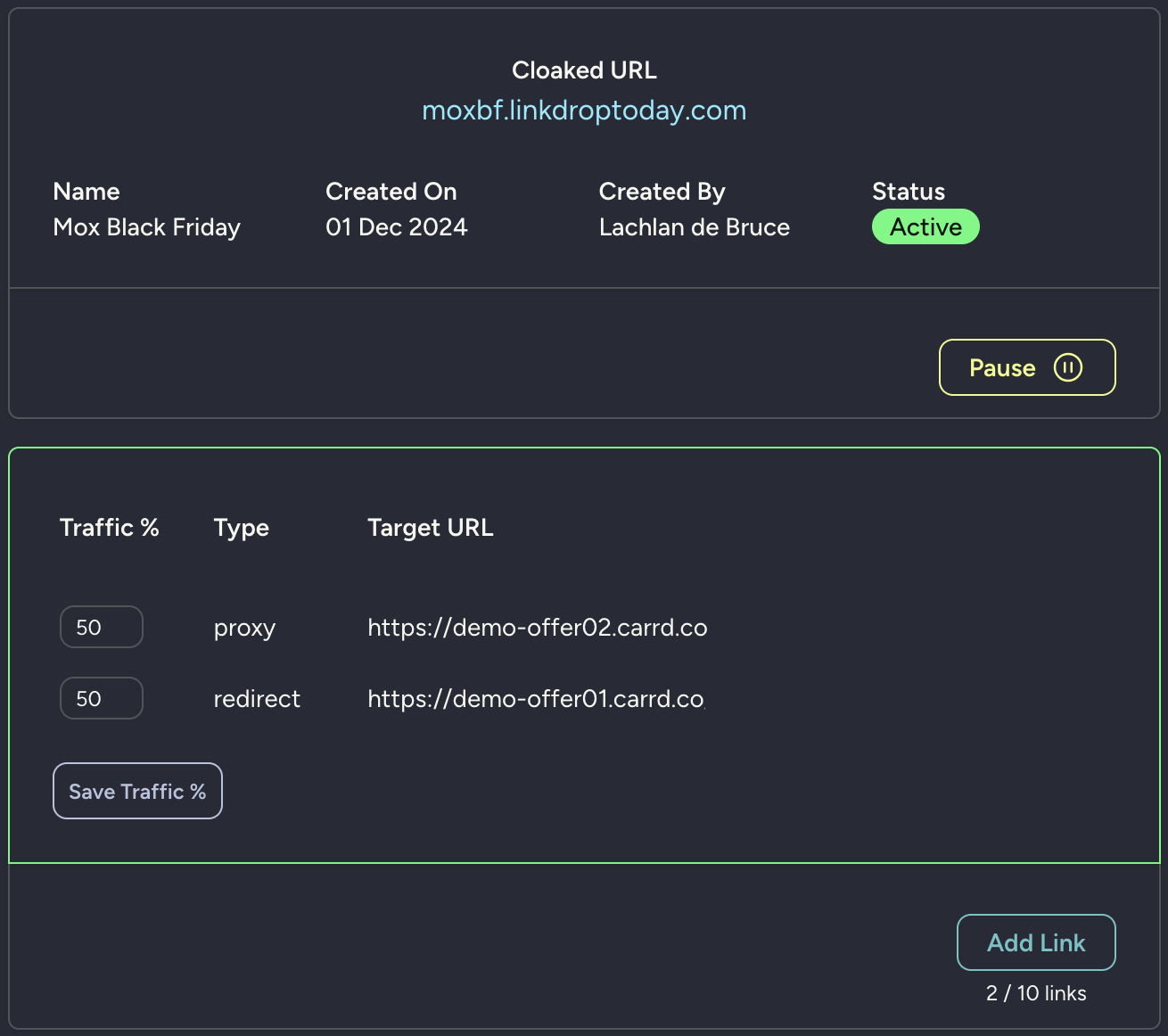
Task: Click the Traffic % column header
Action: [x=109, y=527]
